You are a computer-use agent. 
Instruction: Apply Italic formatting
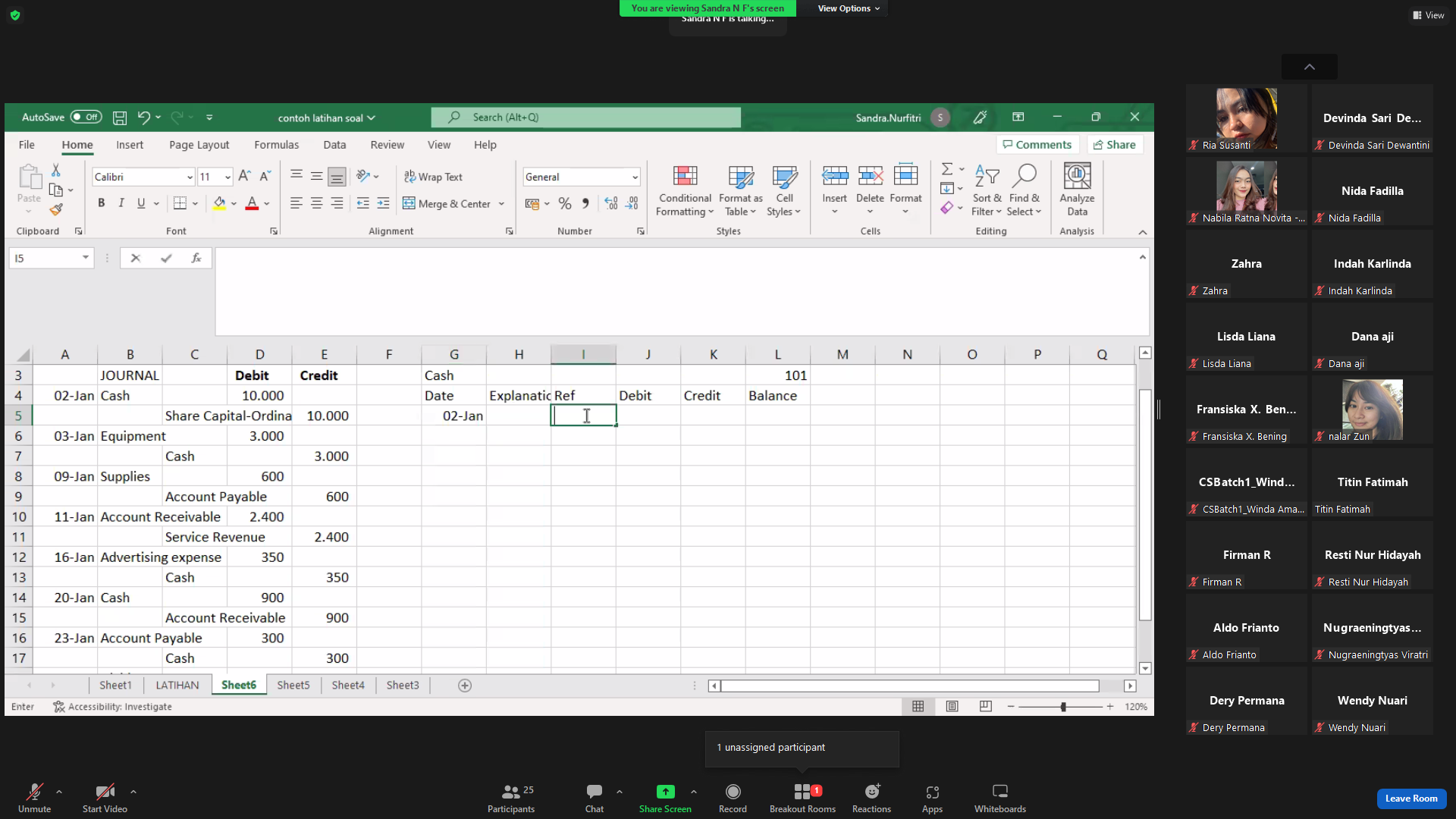pyautogui.click(x=121, y=203)
